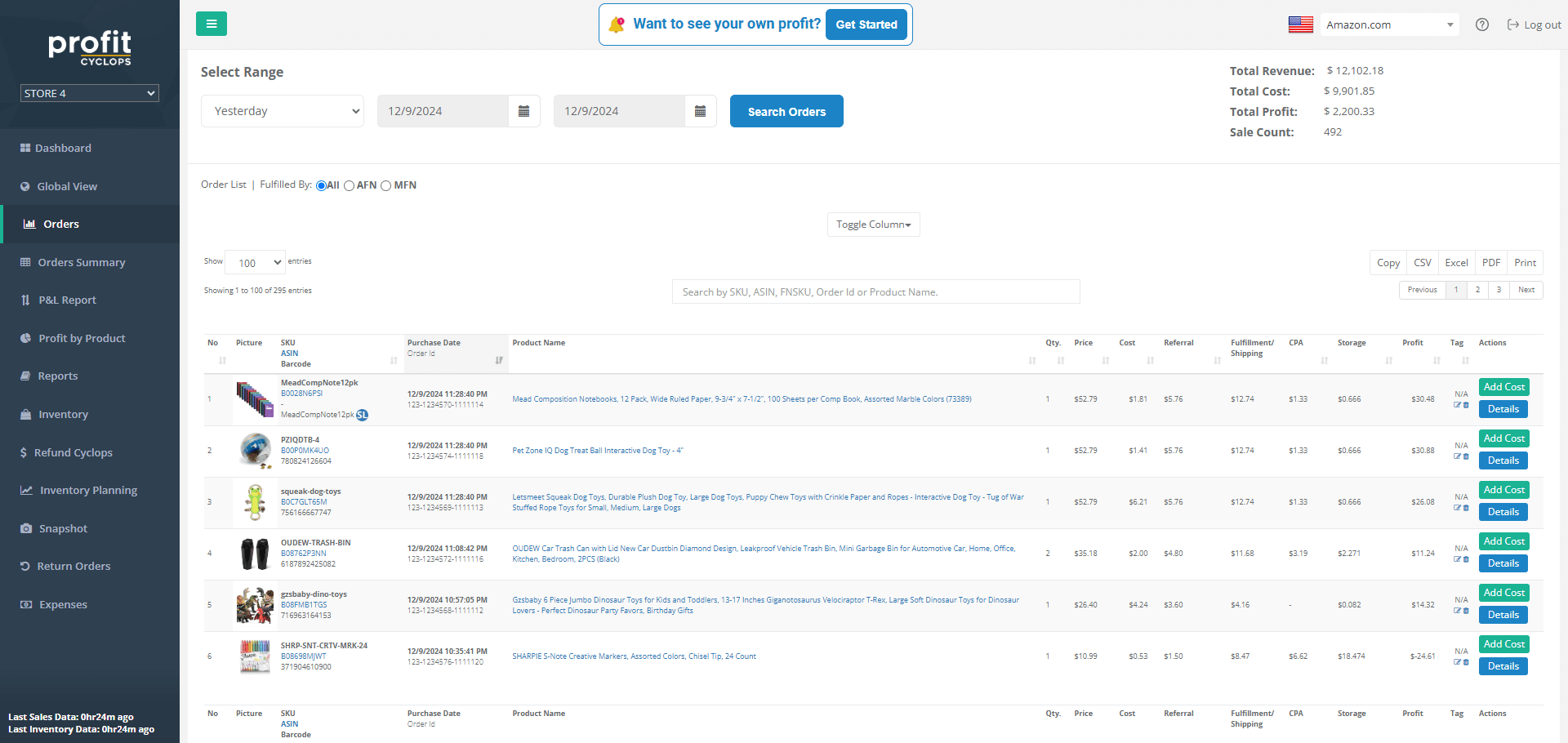Open start date calendar picker icon
Image resolution: width=1568 pixels, height=743 pixels.
click(x=524, y=111)
